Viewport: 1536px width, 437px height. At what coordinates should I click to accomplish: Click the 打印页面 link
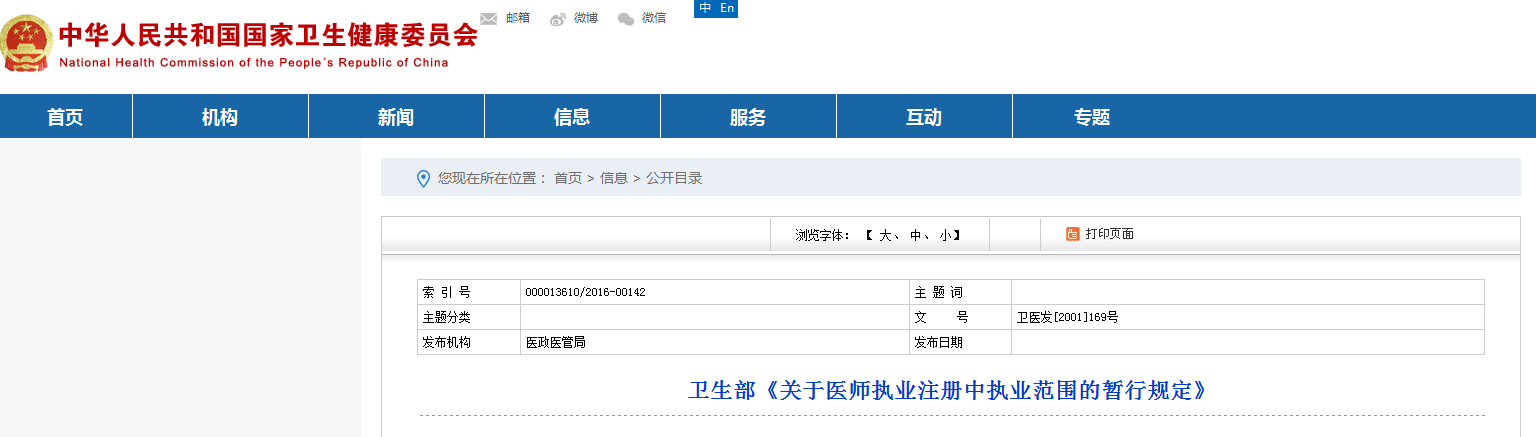coord(1109,234)
